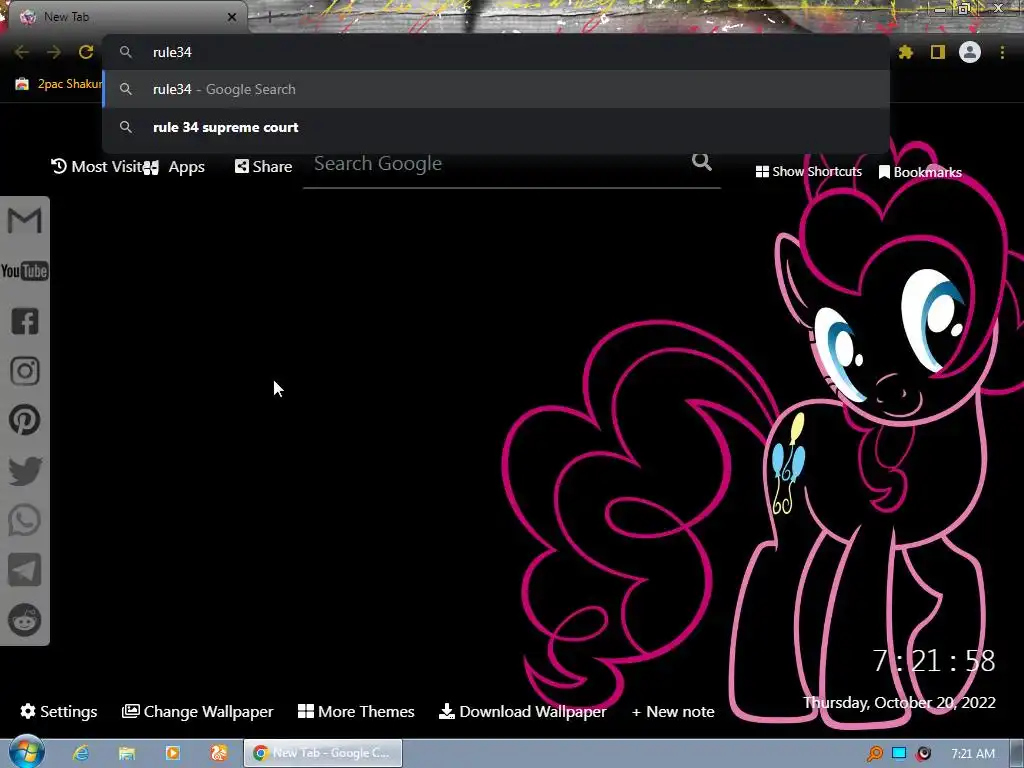Open Twitter sidebar shortcut

[25, 471]
